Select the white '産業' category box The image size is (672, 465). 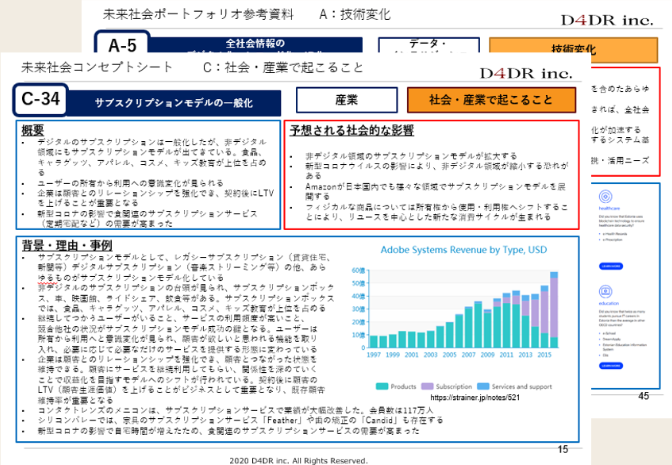346,100
